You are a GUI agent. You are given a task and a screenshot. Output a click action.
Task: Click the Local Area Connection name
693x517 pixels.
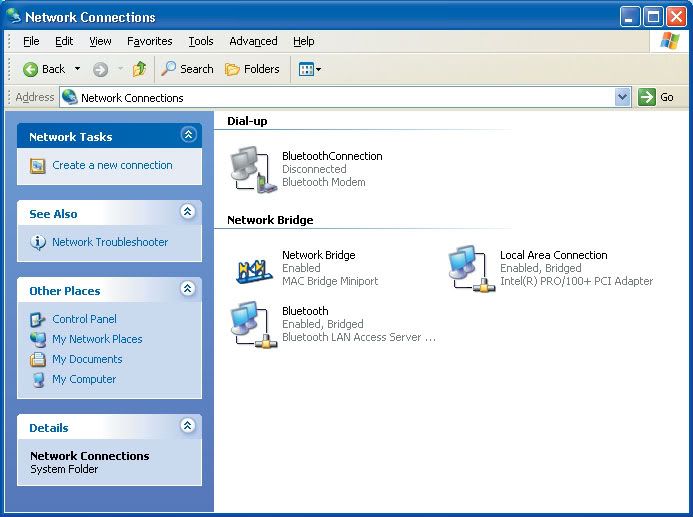[x=554, y=255]
